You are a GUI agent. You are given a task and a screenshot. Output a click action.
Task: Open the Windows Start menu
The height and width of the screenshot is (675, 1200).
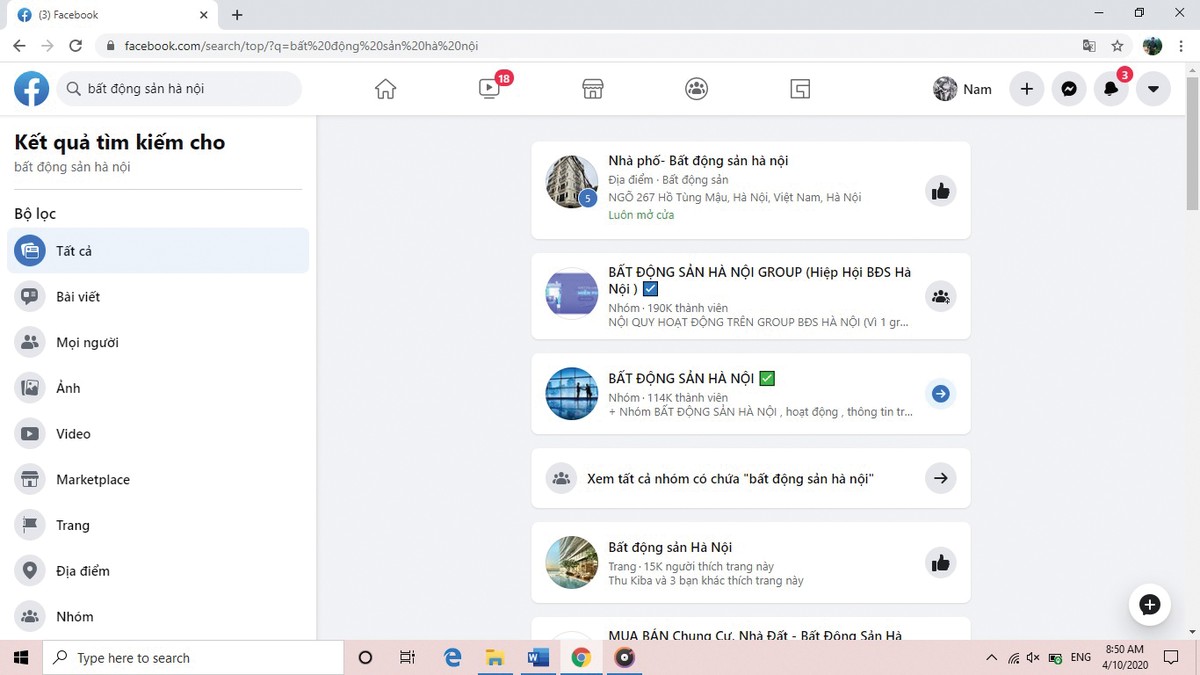21,657
